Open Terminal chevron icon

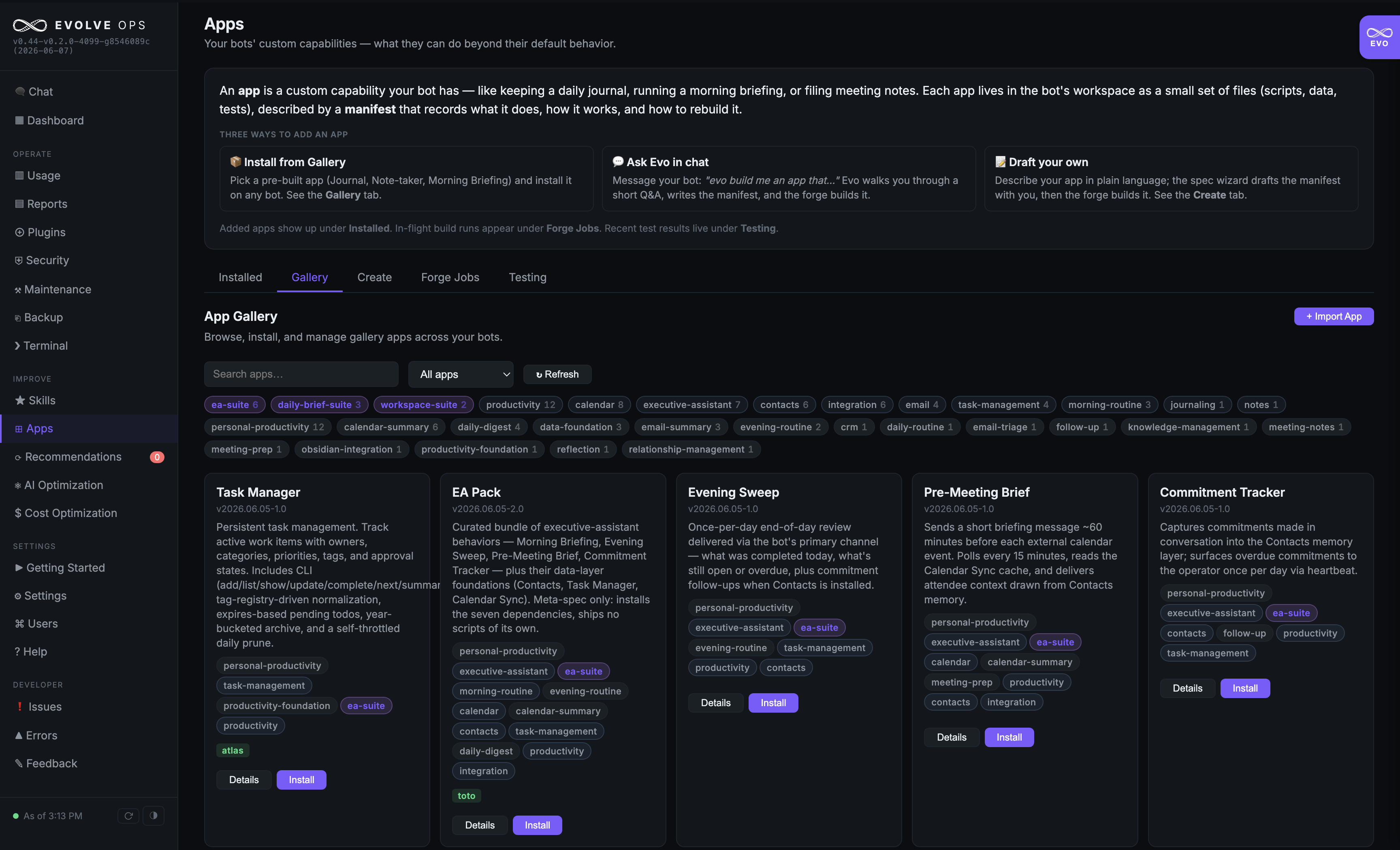coord(17,346)
